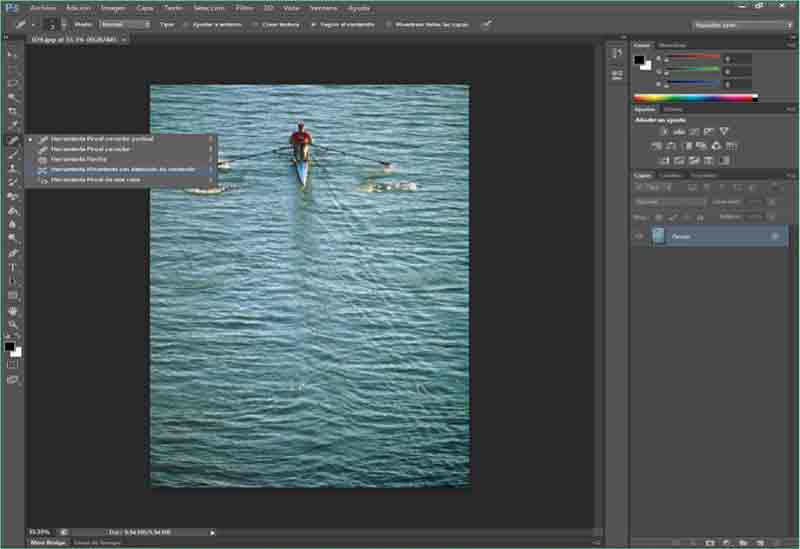Open the workspace selector dropdown at top right
This screenshot has width=800, height=549.
point(743,24)
